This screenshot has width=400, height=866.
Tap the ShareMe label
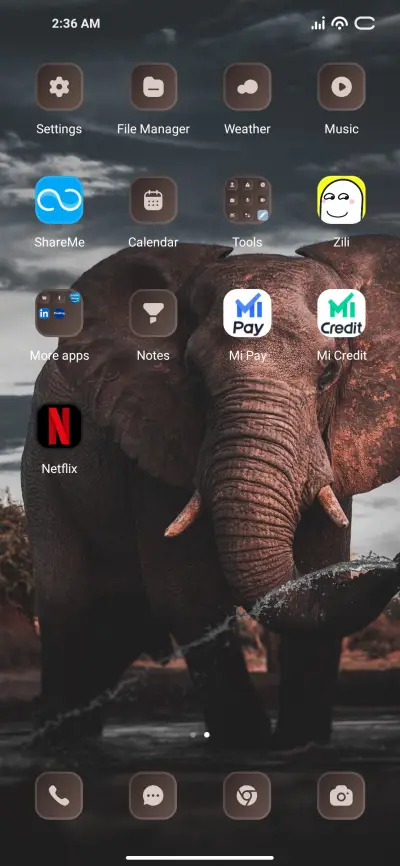tap(59, 242)
